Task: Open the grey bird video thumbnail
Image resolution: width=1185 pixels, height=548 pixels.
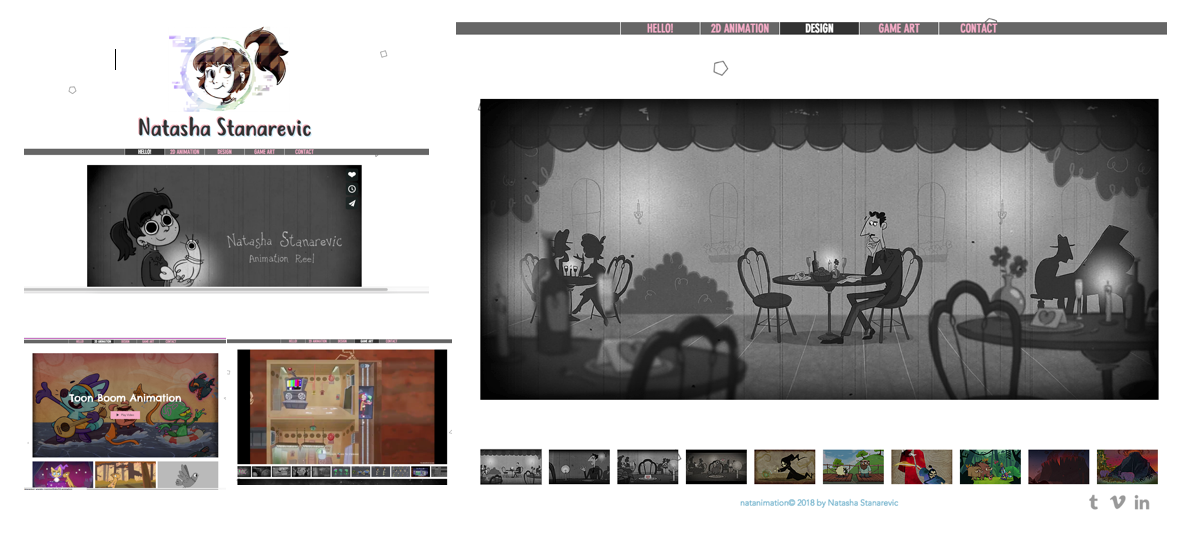Action: click(x=188, y=475)
